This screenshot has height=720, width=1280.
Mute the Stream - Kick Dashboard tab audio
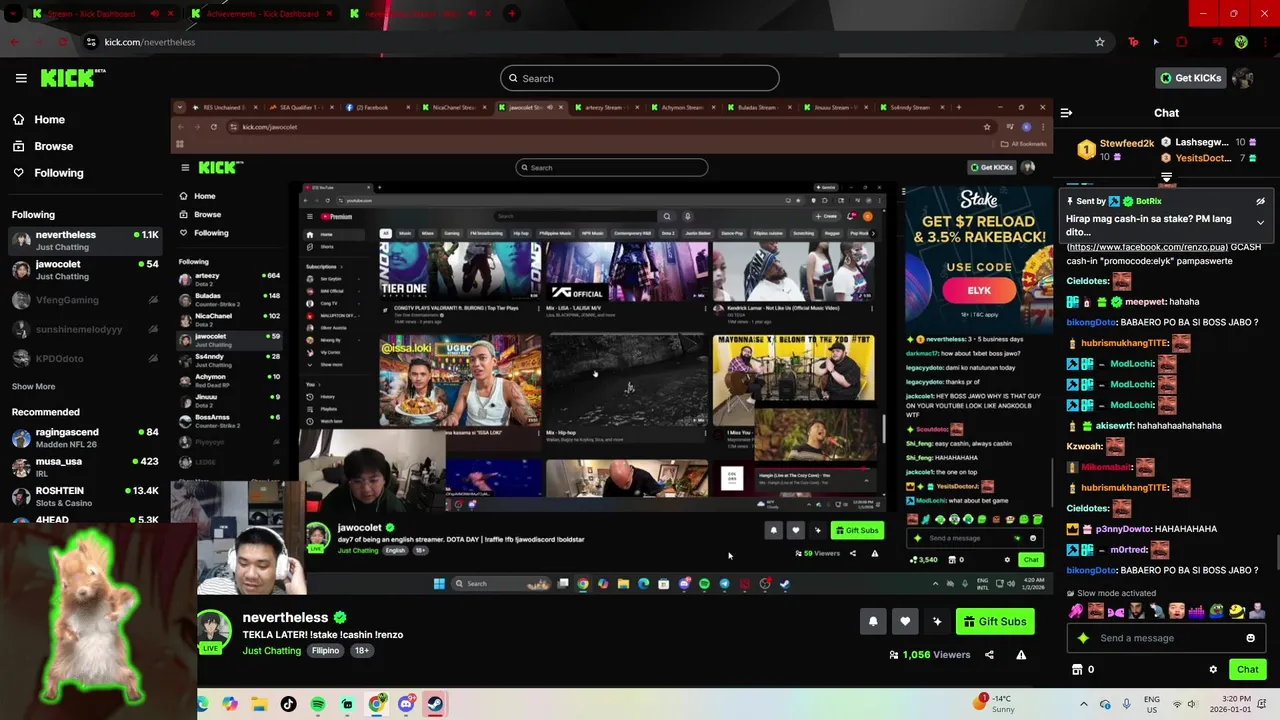coord(154,14)
